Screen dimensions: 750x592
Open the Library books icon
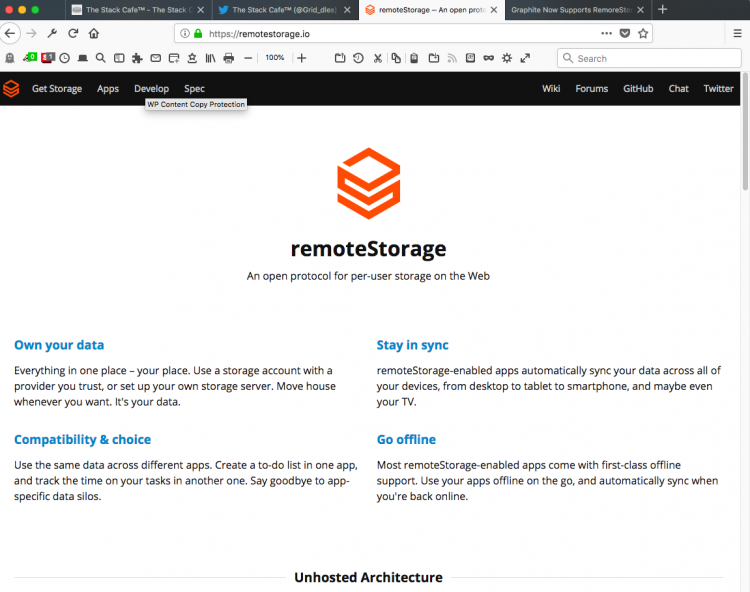(x=210, y=58)
